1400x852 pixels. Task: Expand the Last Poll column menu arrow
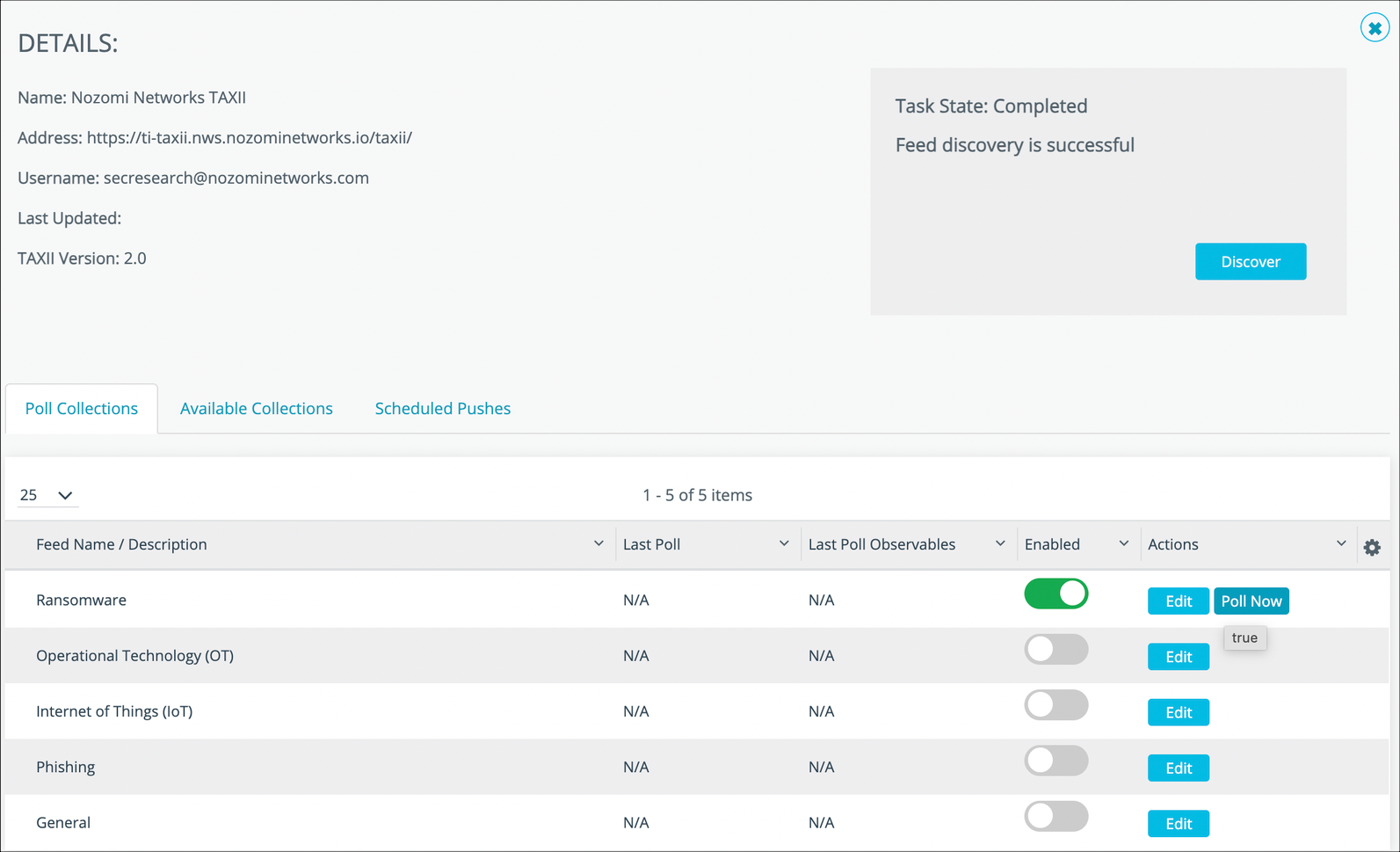pos(784,543)
